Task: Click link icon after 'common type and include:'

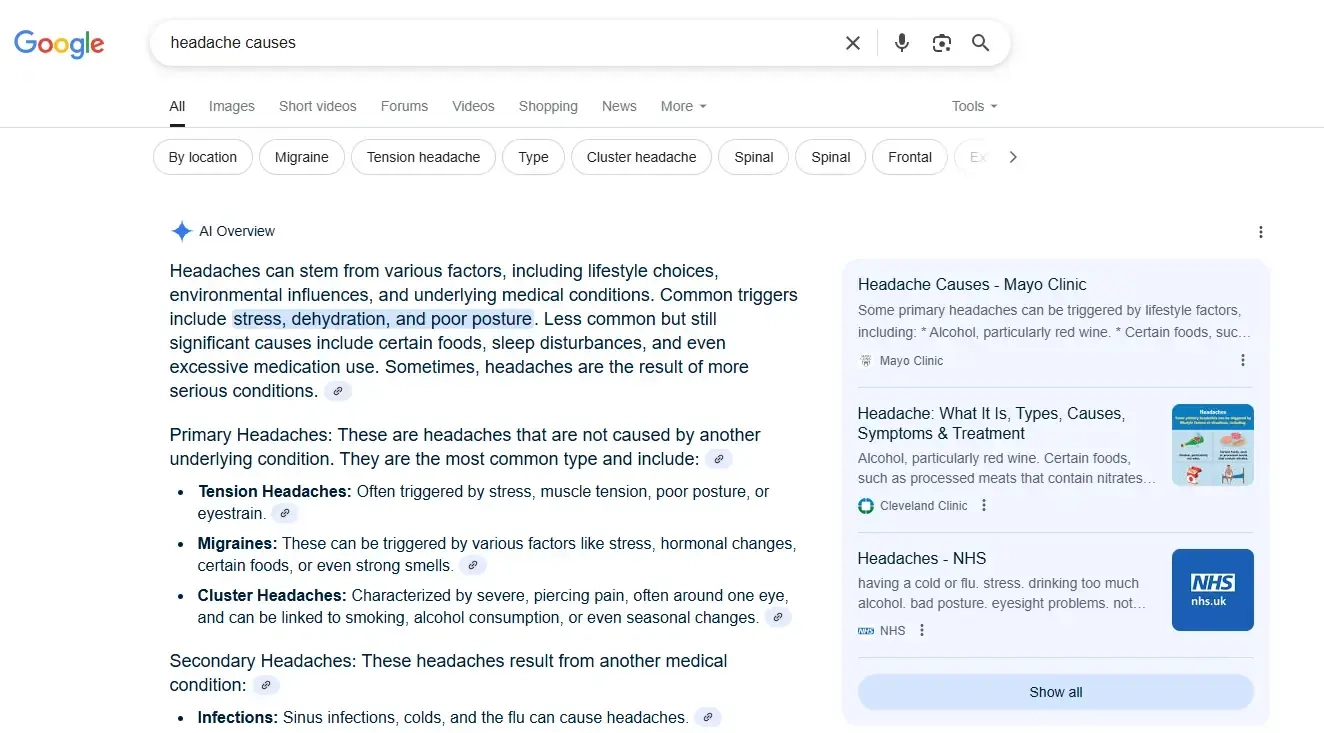Action: [x=719, y=459]
